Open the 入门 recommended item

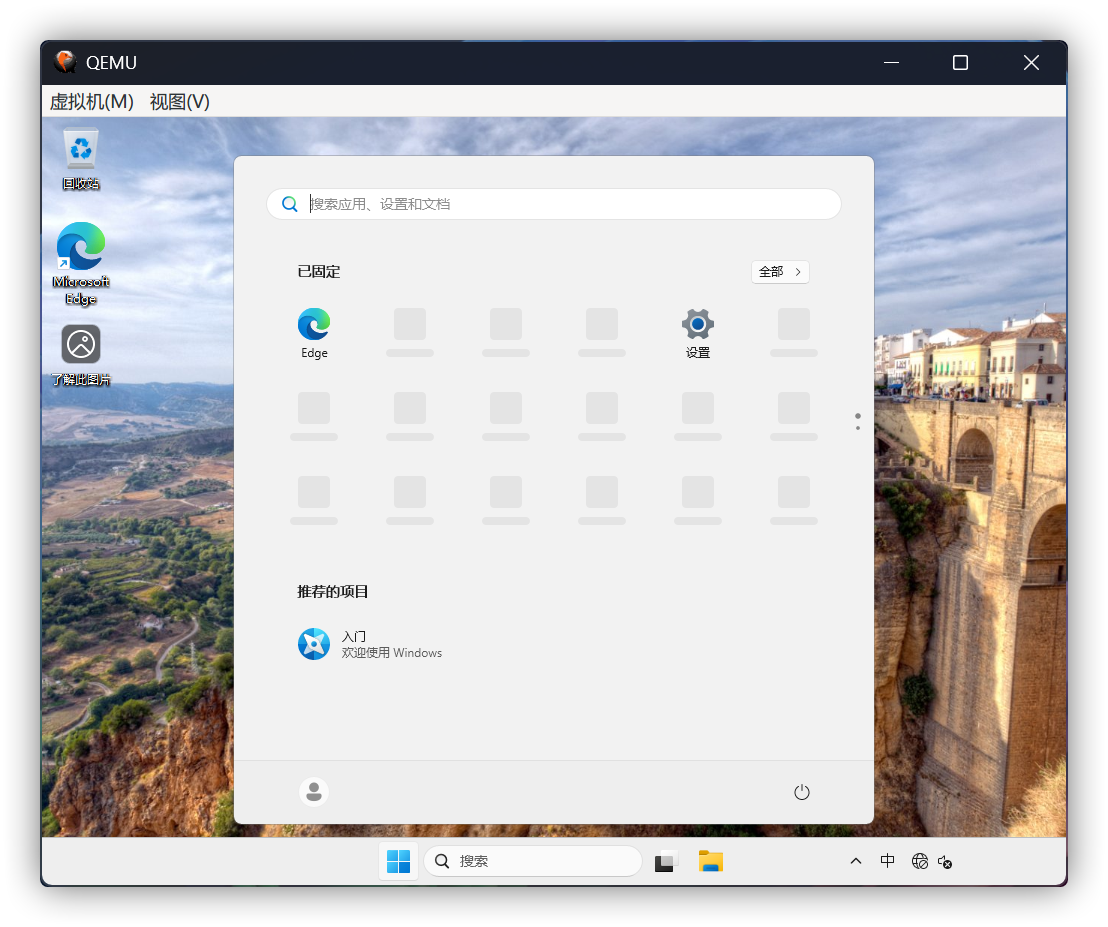370,644
